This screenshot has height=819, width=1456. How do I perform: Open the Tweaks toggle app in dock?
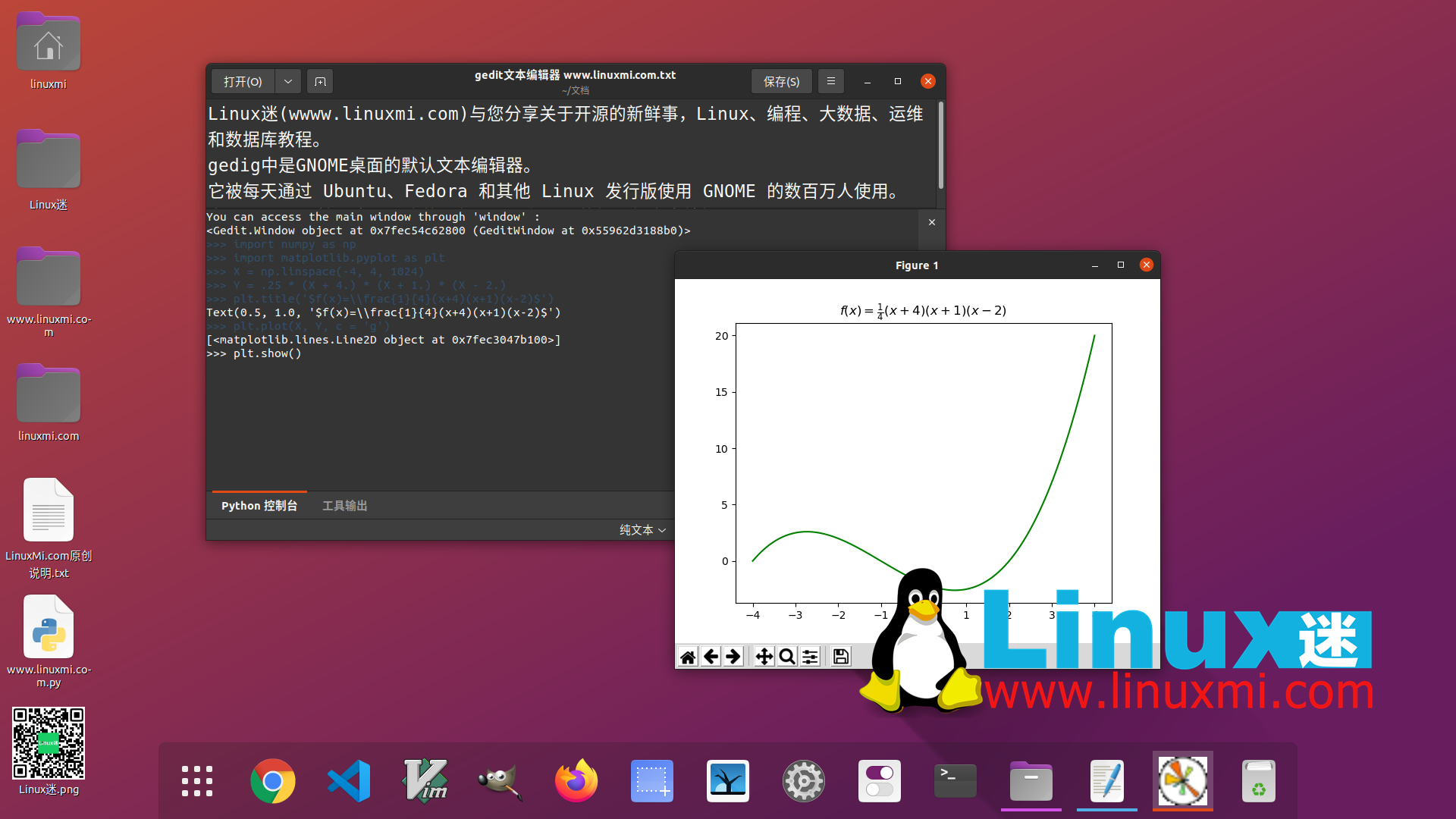[x=880, y=781]
